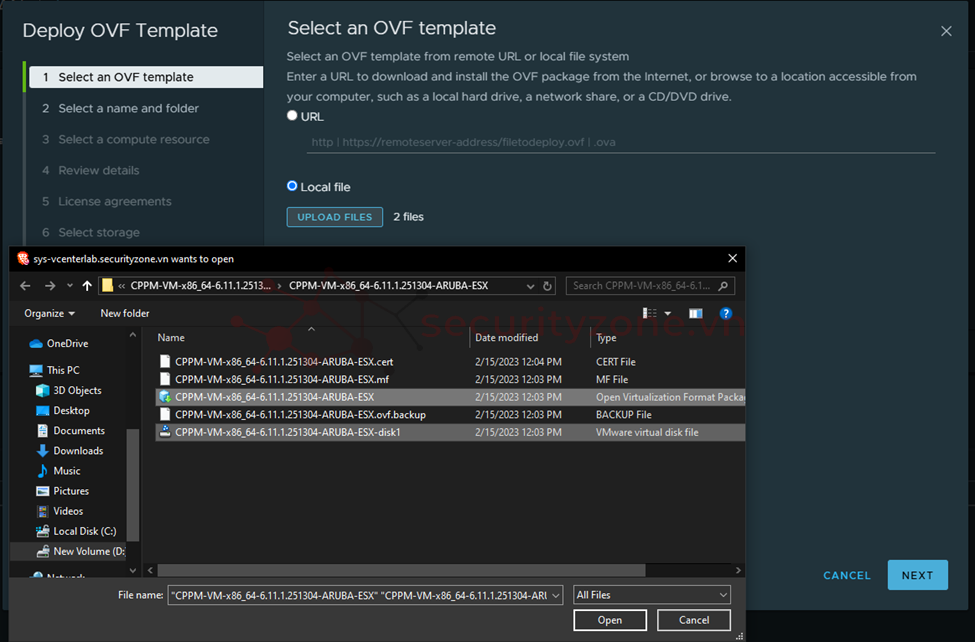Toggle the preview pane icon
This screenshot has width=975, height=642.
tap(696, 314)
